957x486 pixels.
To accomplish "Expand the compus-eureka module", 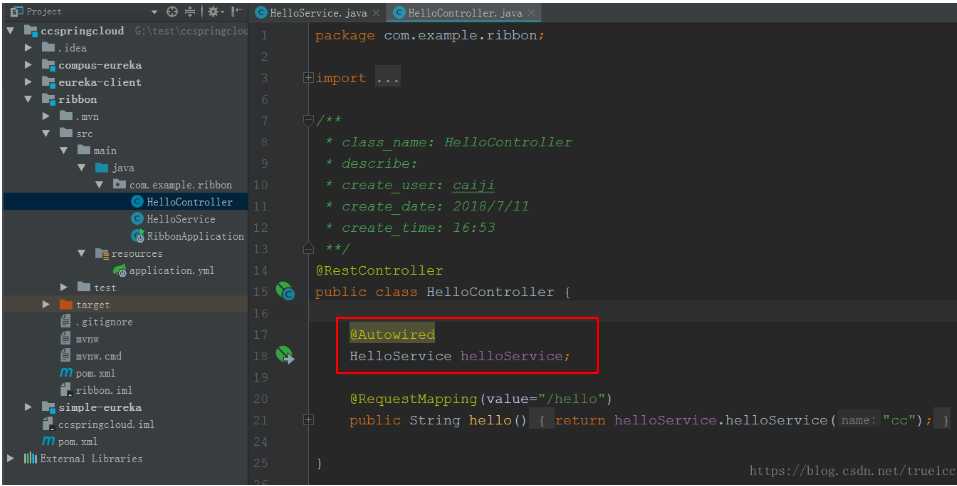I will [x=28, y=65].
